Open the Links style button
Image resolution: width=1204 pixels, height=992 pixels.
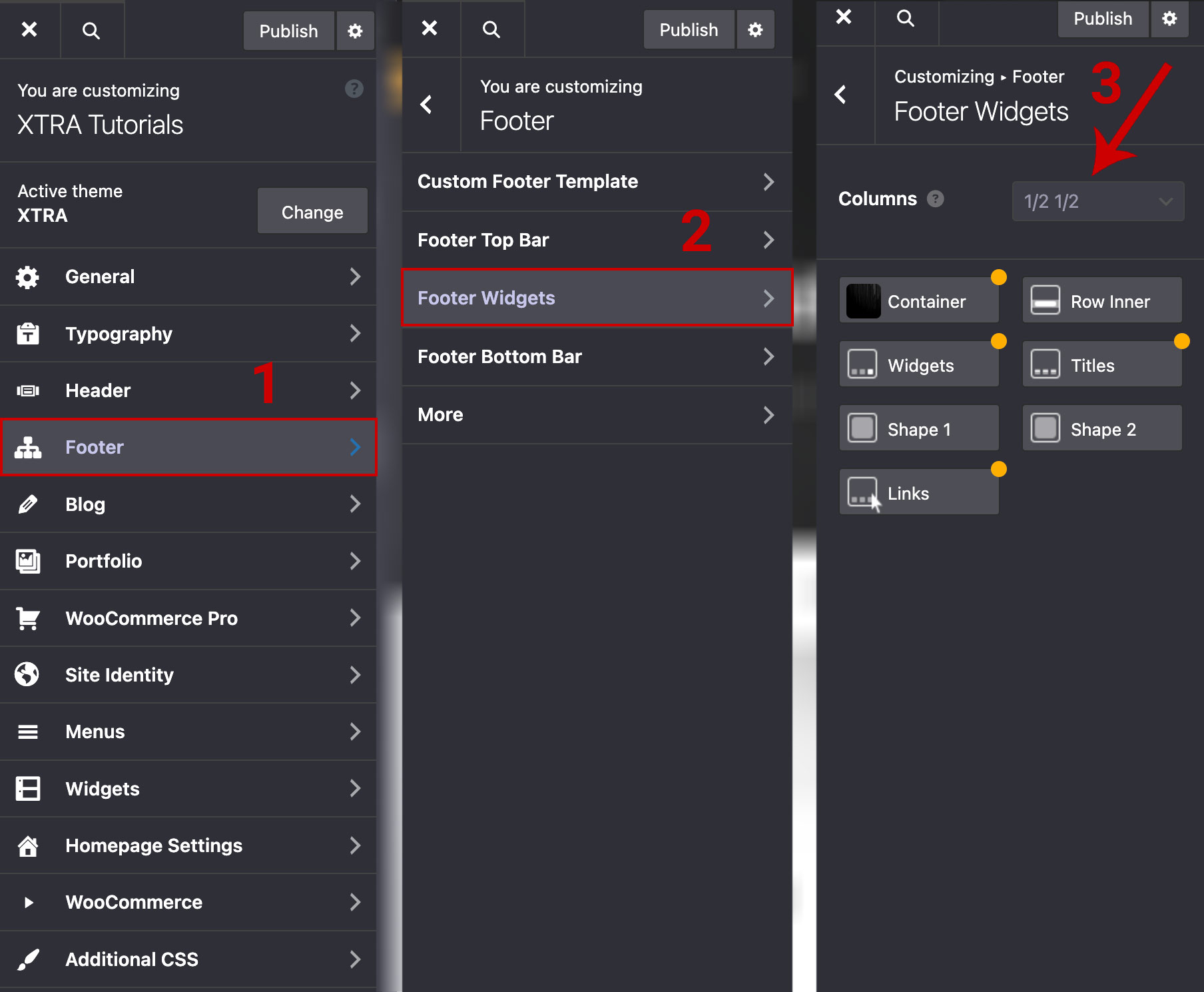(918, 493)
